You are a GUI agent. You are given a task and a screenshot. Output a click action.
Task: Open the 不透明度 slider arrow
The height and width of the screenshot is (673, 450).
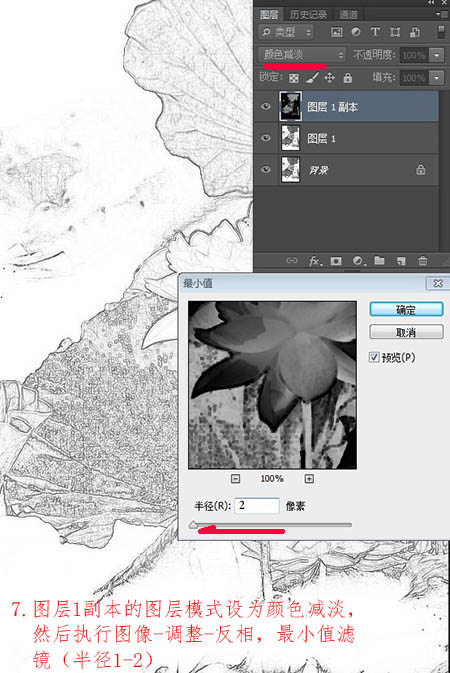[437, 55]
